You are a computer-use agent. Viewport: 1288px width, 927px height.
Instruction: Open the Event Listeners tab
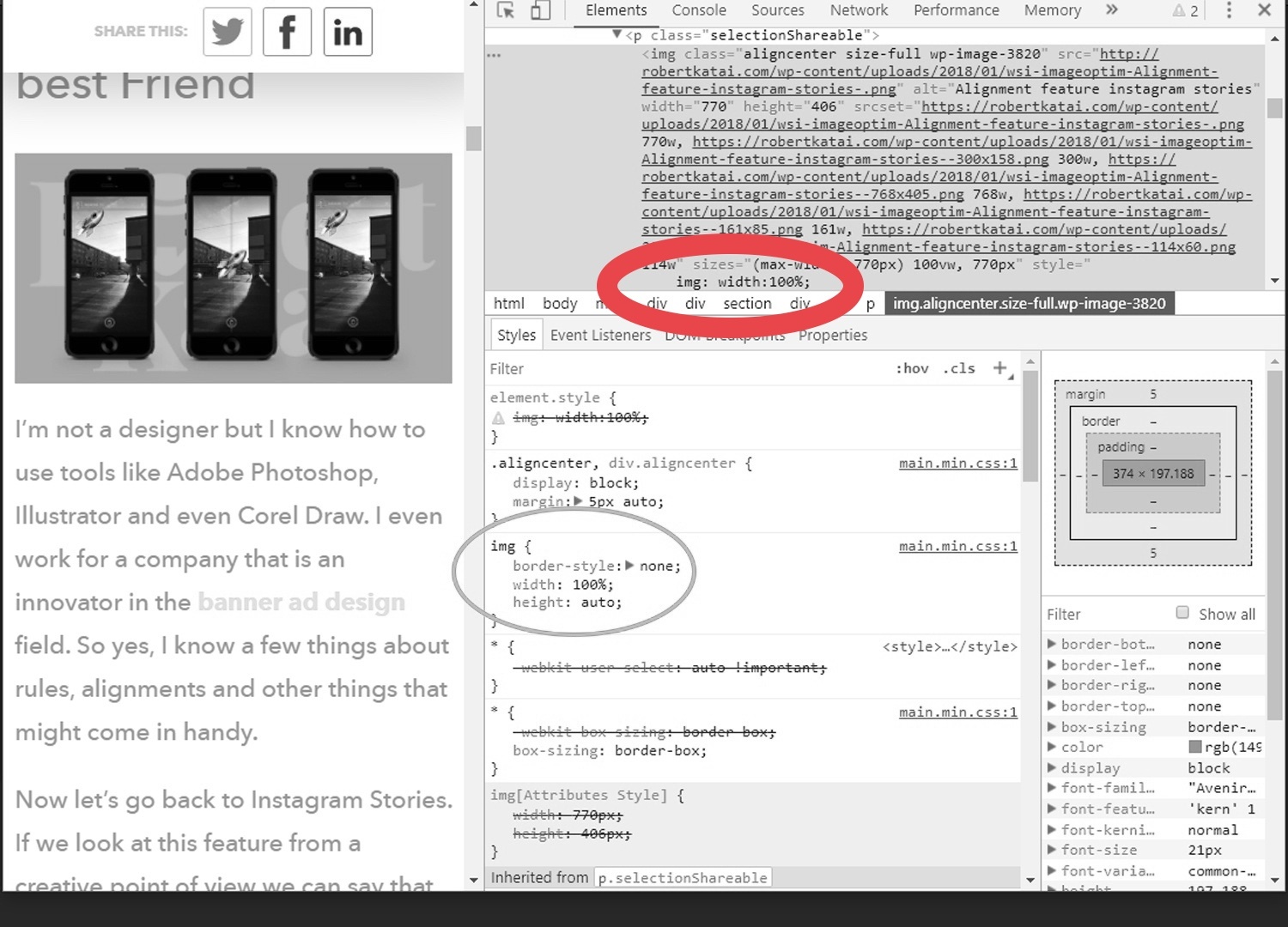600,335
